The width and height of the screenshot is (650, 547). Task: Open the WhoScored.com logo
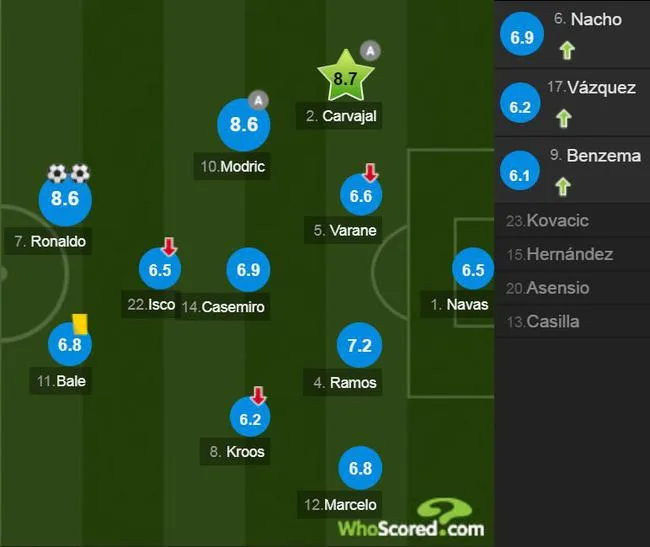pos(411,520)
